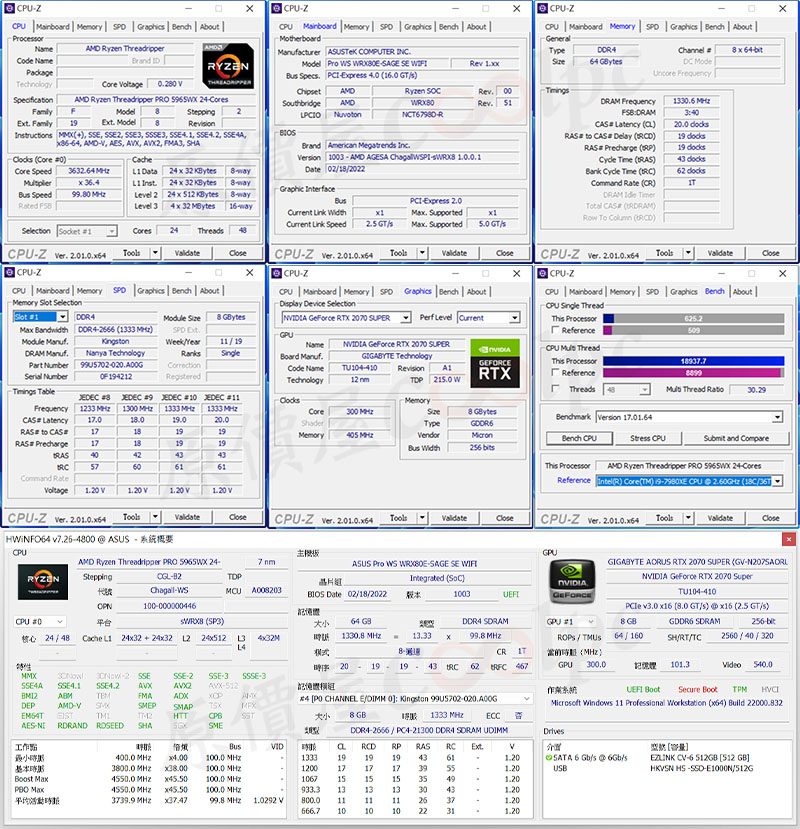Click the Submit and Compare button
Viewport: 800px width, 829px height.
click(x=736, y=438)
